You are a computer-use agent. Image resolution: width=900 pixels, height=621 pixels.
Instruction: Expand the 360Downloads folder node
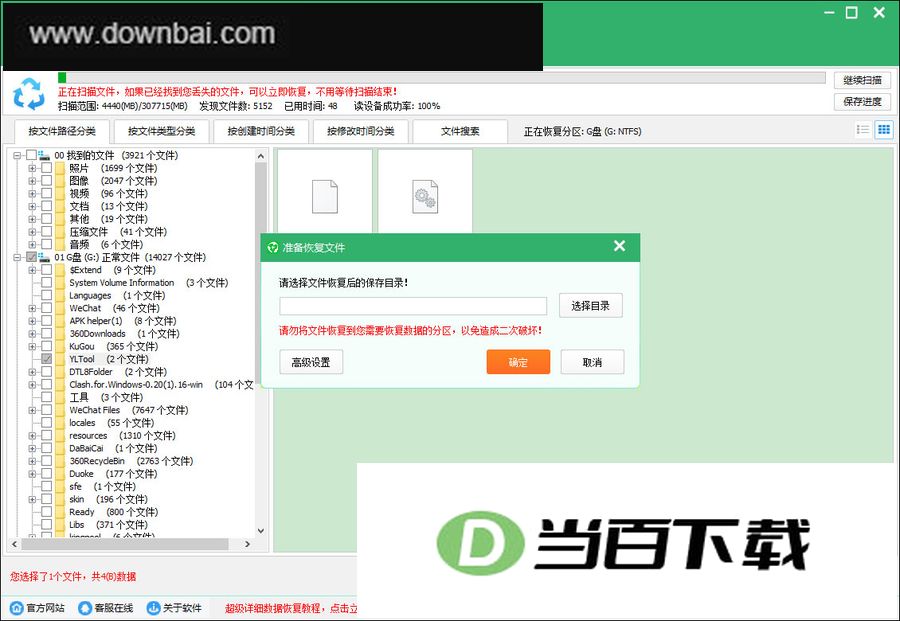(x=32, y=333)
